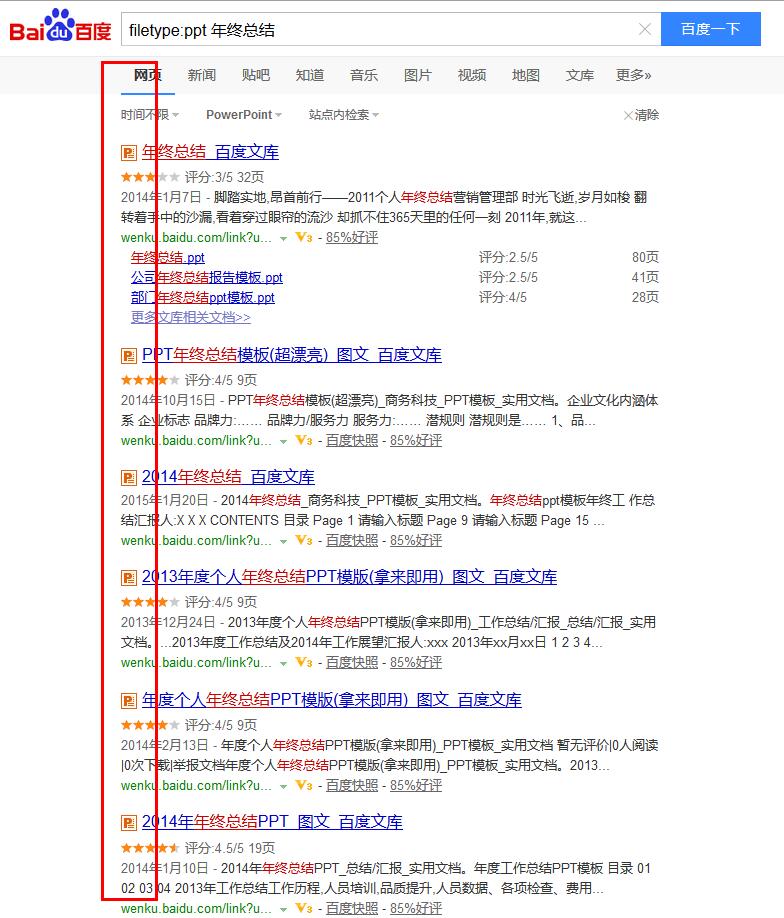
Task: Click star rating 评分:4.5/5 19页
Action: [198, 848]
